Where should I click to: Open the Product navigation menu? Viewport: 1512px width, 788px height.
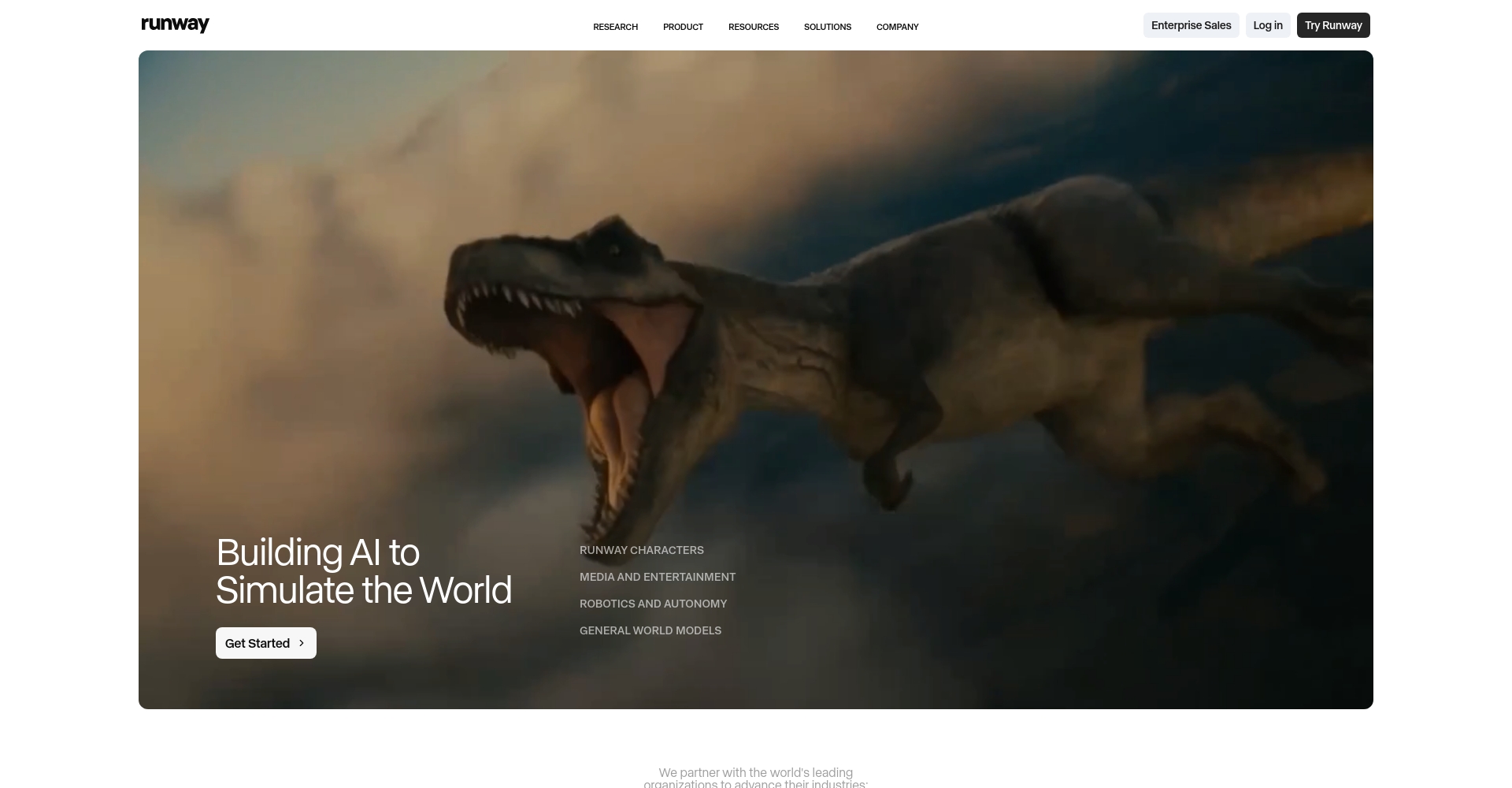click(683, 27)
